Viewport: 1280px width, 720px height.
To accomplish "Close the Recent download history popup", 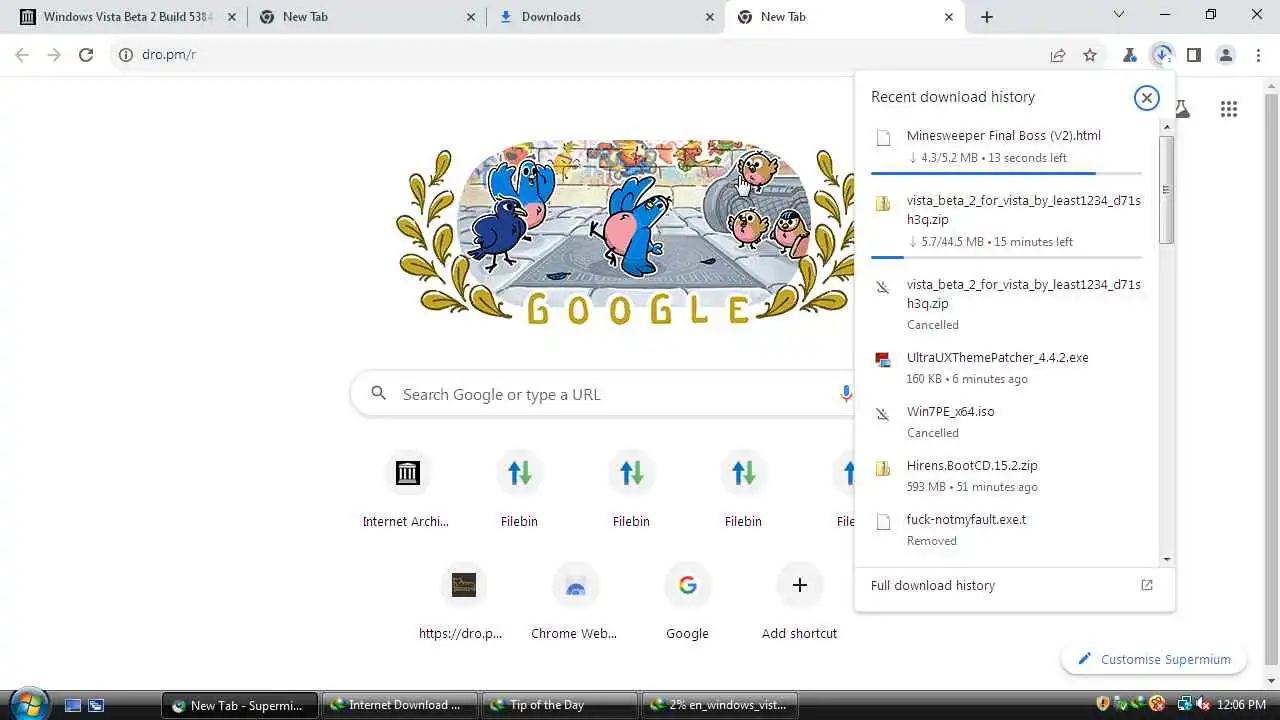I will tap(1146, 97).
